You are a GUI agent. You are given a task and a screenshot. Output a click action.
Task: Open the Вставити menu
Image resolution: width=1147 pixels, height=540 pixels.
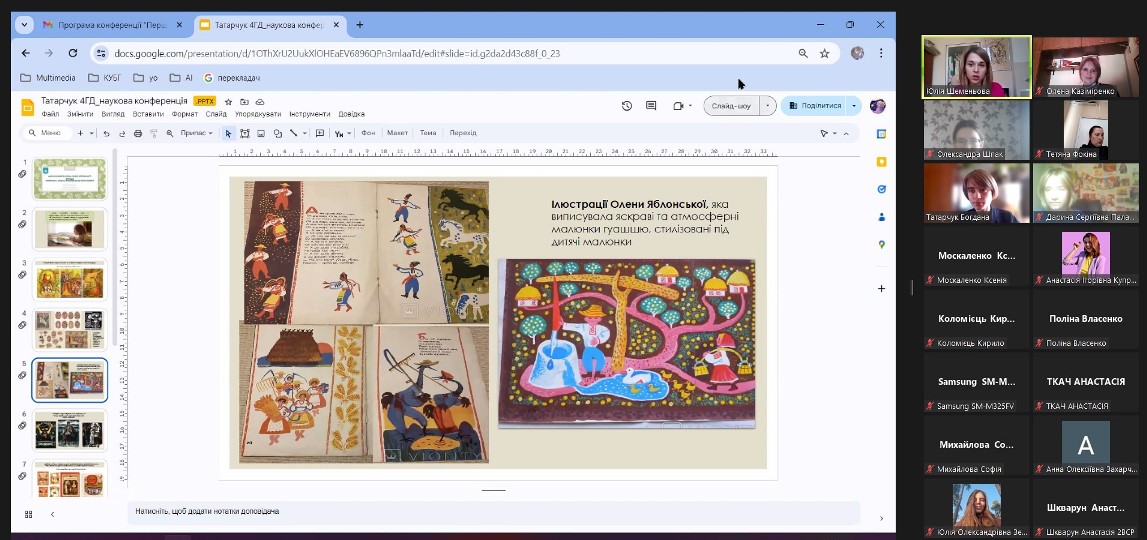pyautogui.click(x=147, y=114)
